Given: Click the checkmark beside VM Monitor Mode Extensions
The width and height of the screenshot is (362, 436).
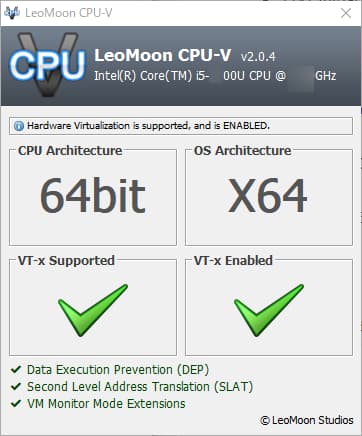Looking at the screenshot, I should (16, 403).
